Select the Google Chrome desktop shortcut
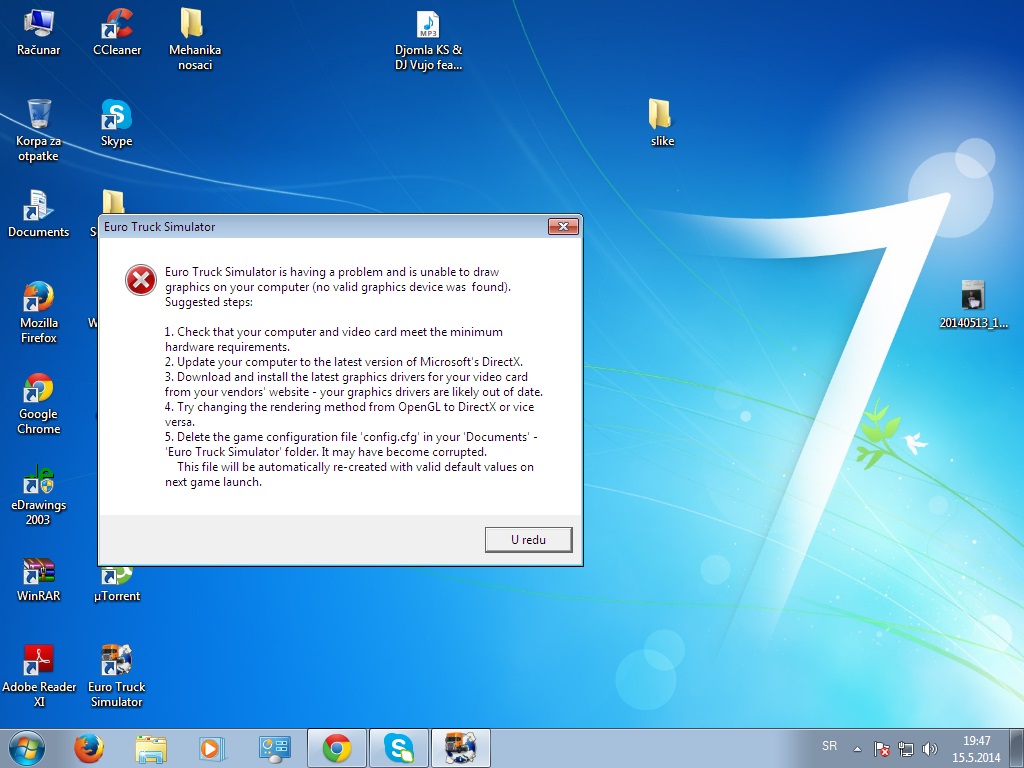 39,404
